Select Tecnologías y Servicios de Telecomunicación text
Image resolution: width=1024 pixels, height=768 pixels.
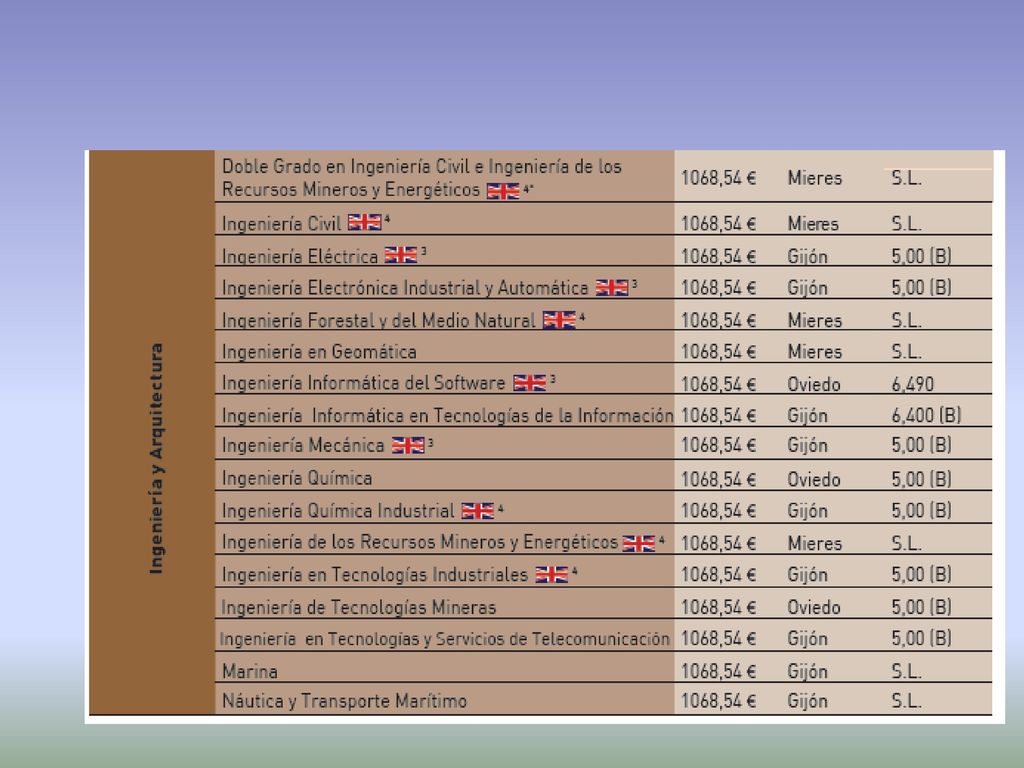tap(498, 639)
